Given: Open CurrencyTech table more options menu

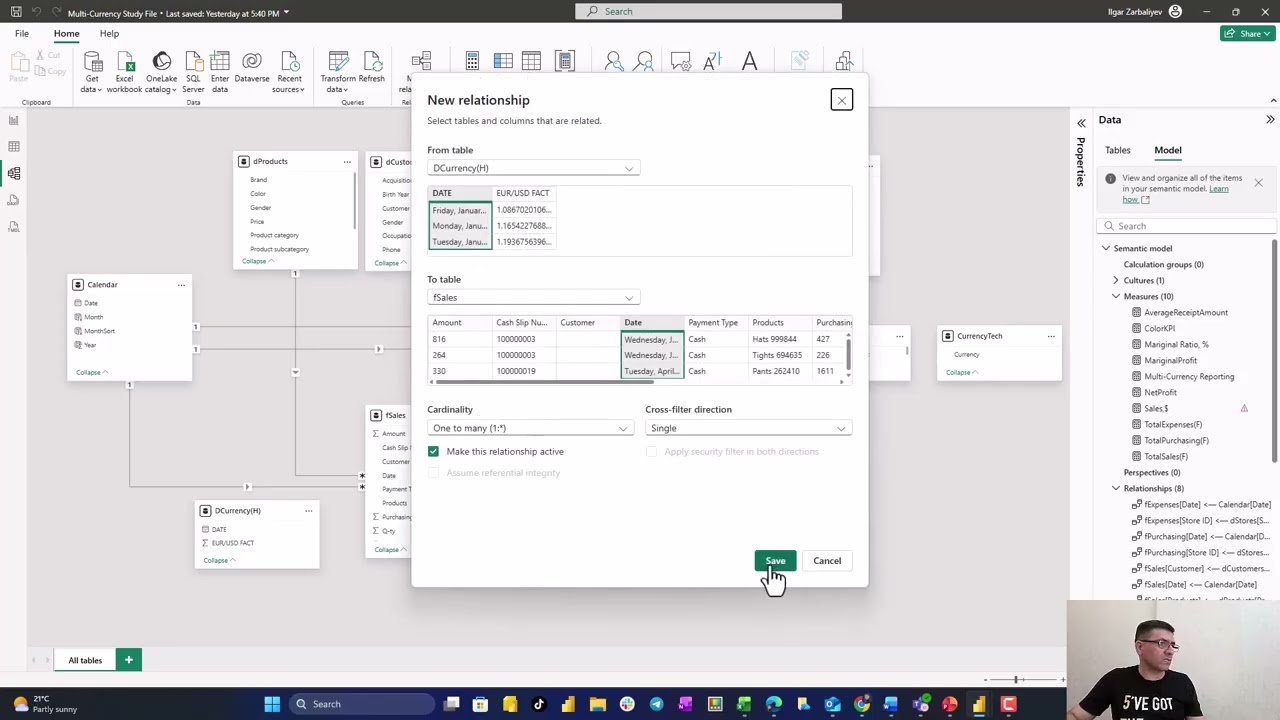Looking at the screenshot, I should click(1051, 336).
